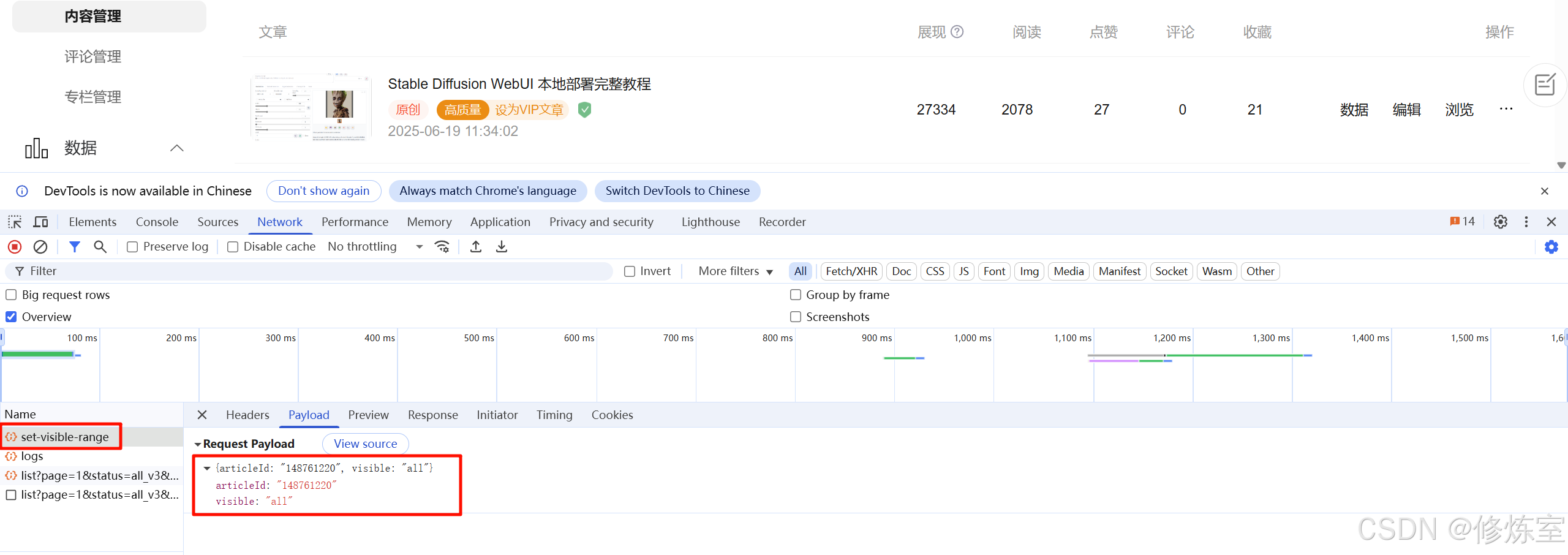This screenshot has height=555, width=1568.
Task: Click inside the Filter text field
Action: 309,271
